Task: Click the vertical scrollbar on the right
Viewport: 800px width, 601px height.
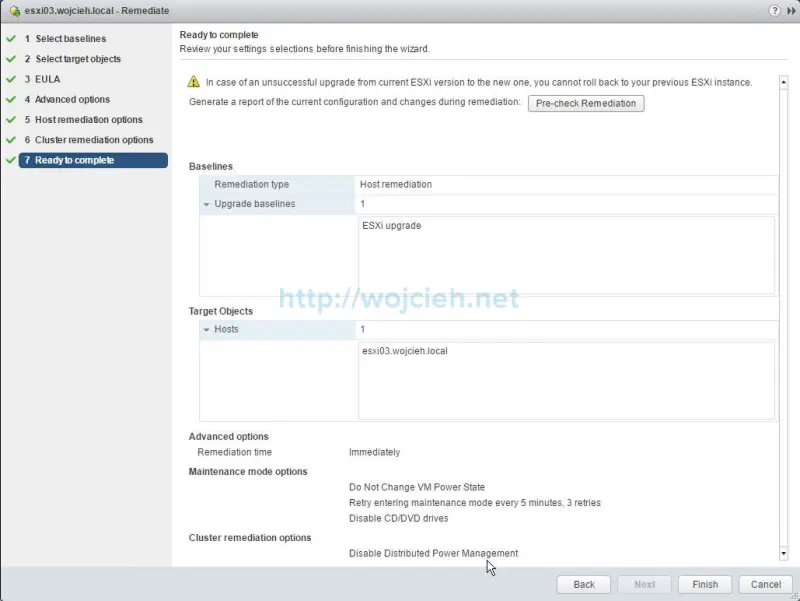Action: click(784, 300)
